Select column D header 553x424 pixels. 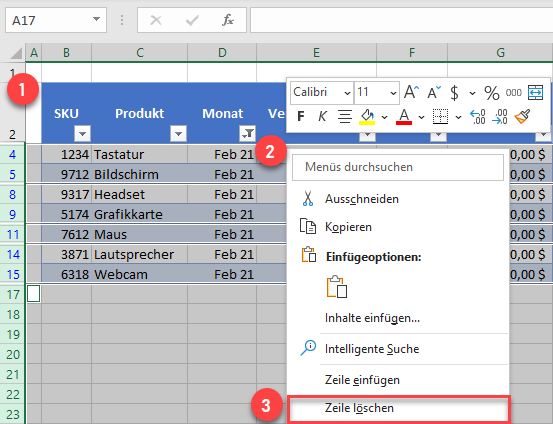coord(222,53)
